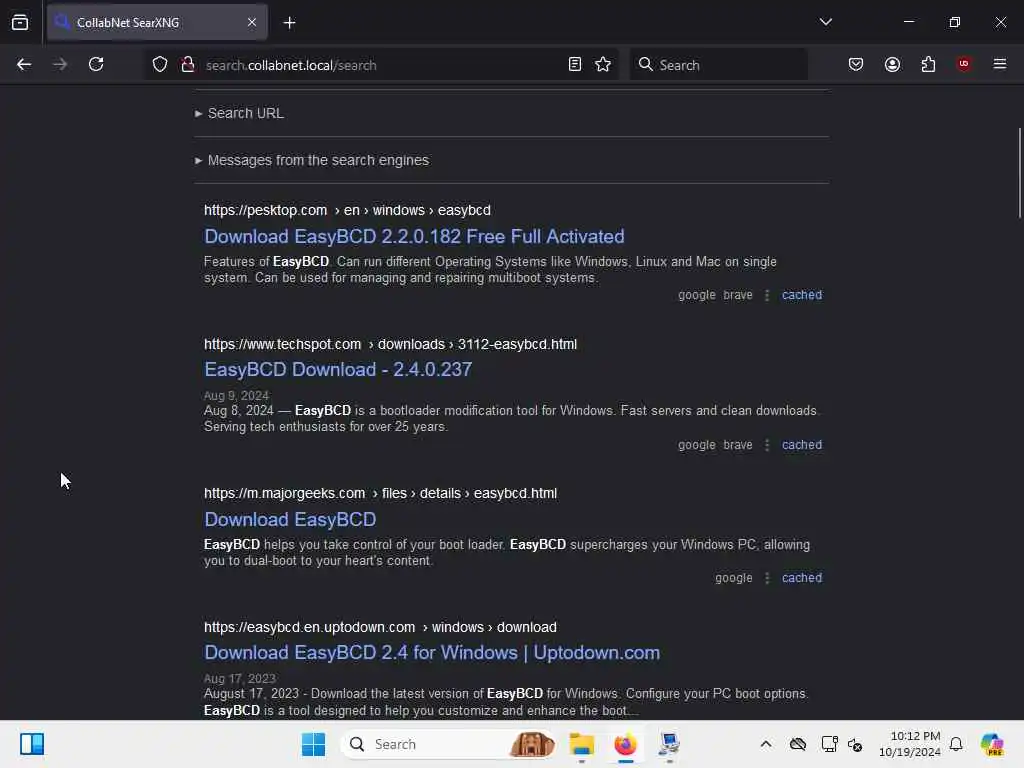This screenshot has height=768, width=1024.
Task: Open the more options dots for majorgeeks result
Action: [767, 578]
